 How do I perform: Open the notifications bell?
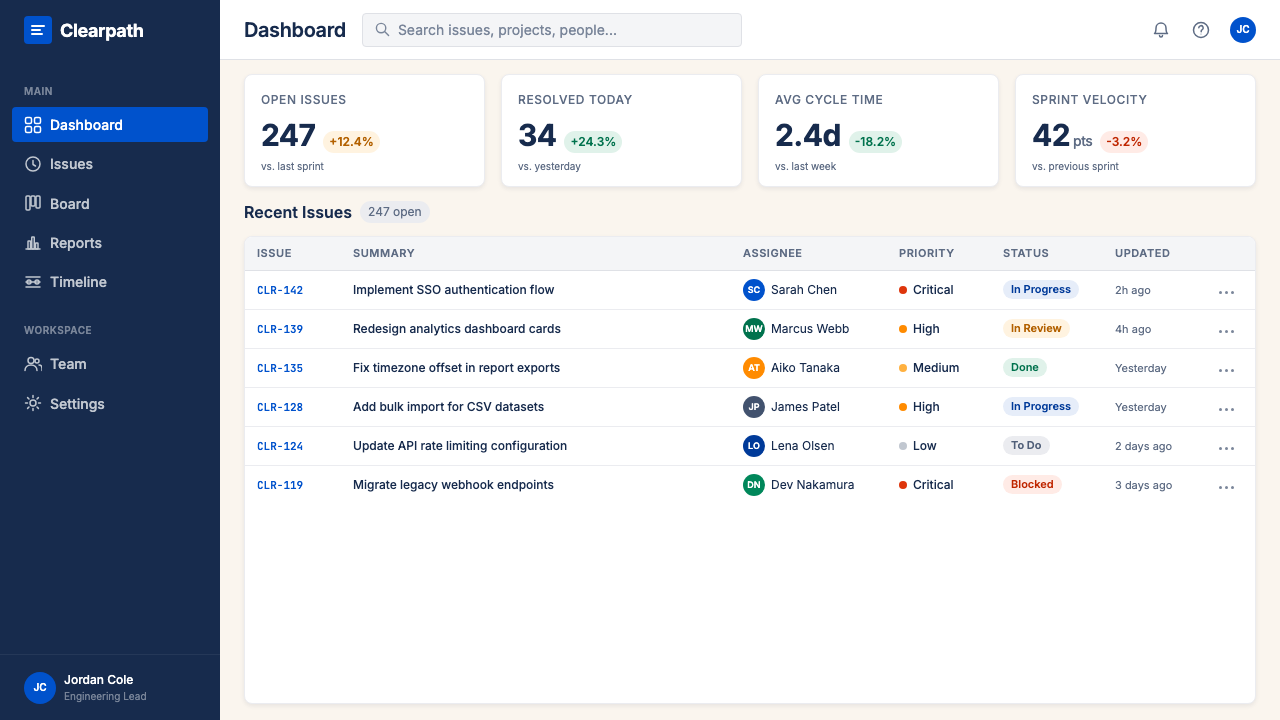coord(1161,30)
